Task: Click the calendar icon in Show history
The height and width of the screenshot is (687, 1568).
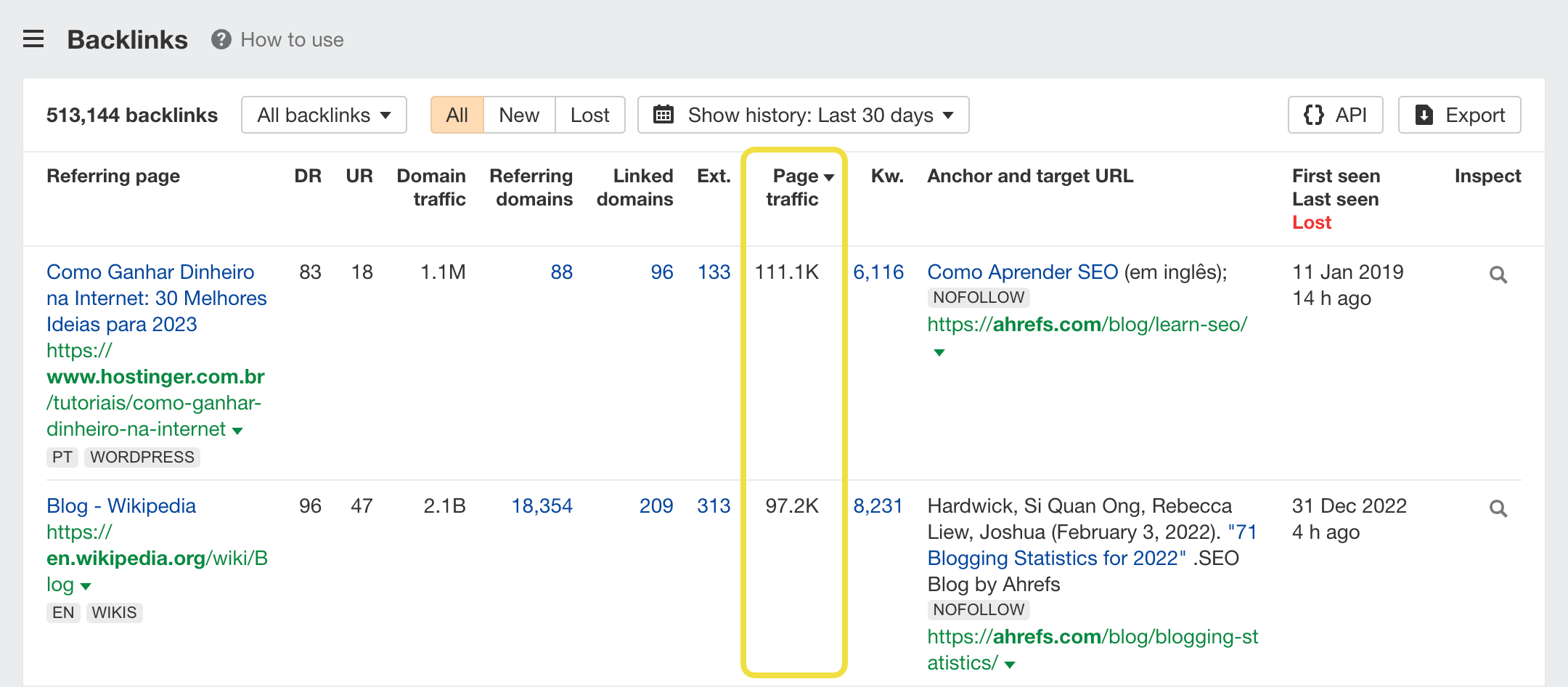Action: (663, 115)
